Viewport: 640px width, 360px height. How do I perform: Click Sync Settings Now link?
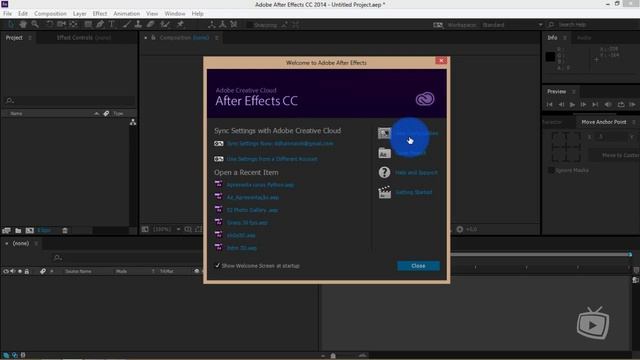coord(280,144)
